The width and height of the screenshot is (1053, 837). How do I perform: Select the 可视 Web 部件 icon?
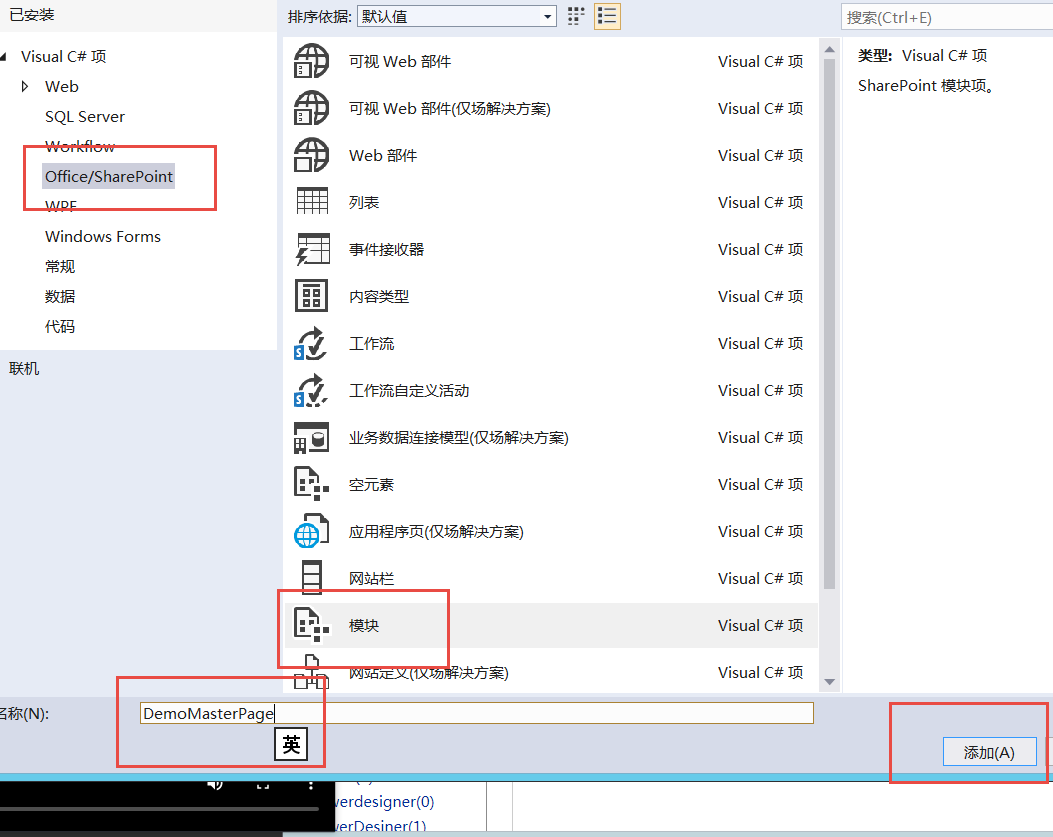point(312,61)
